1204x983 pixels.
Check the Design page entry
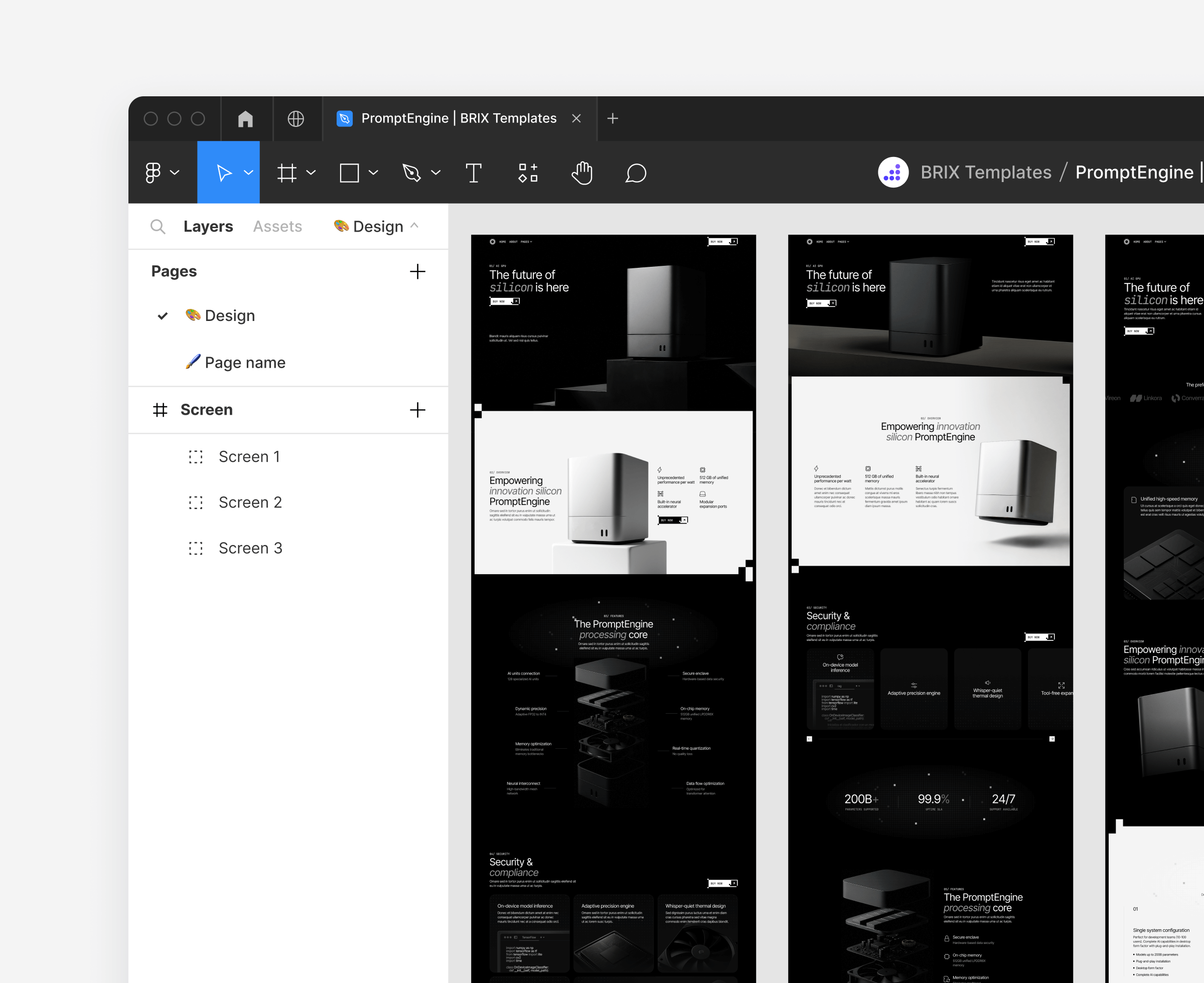(x=163, y=315)
